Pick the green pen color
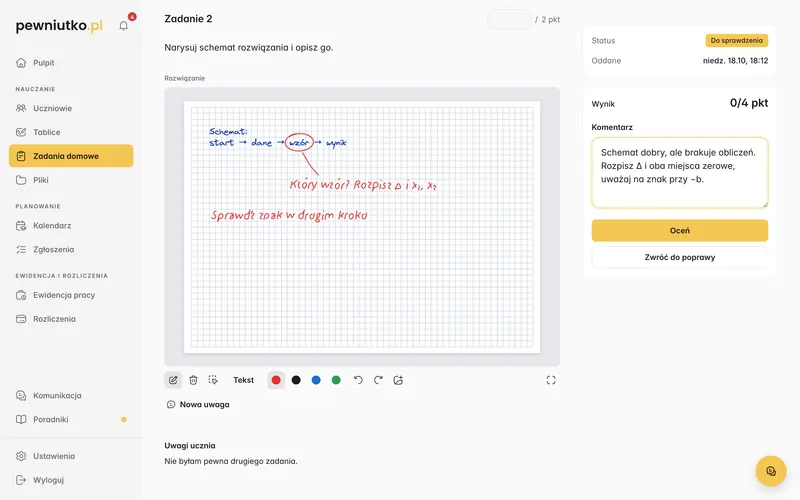This screenshot has width=800, height=500. [x=336, y=380]
